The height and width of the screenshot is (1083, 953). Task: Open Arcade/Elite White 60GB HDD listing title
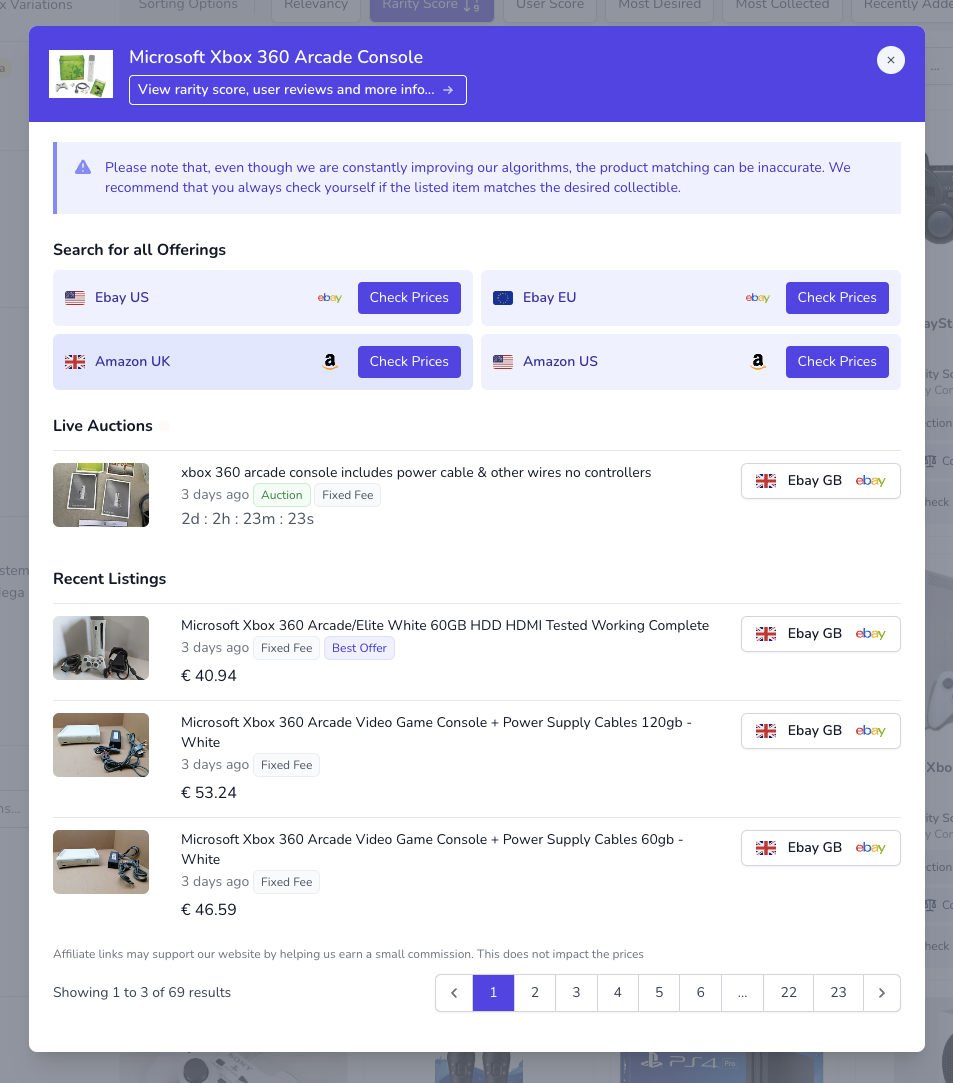445,625
